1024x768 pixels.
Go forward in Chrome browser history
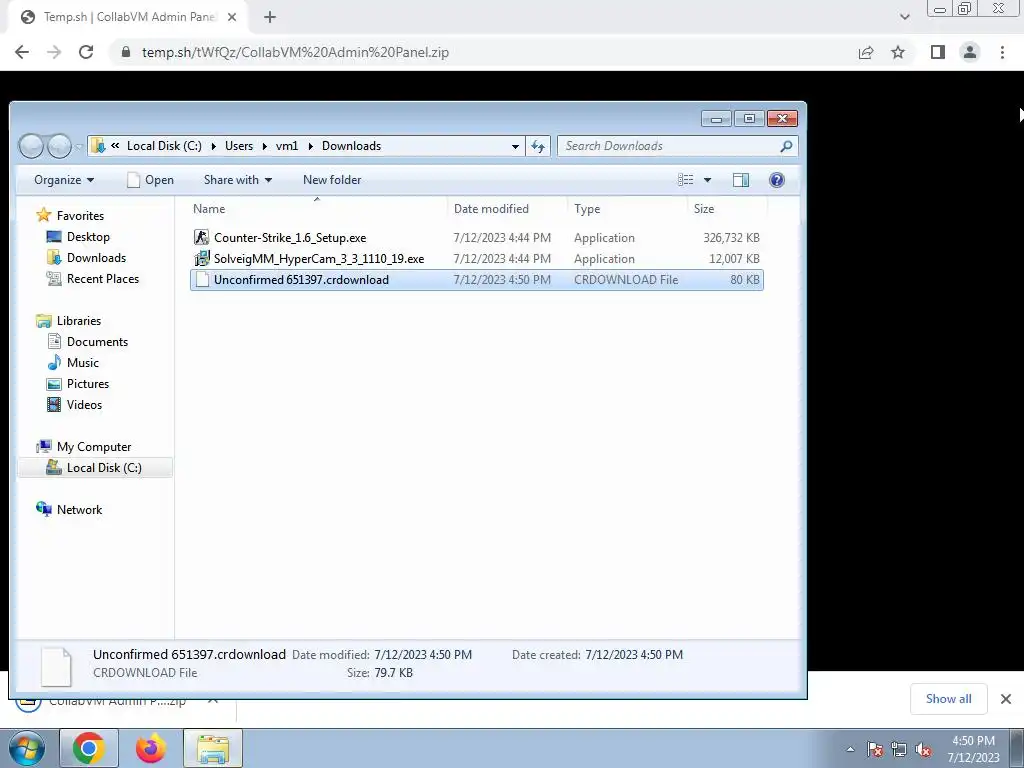[54, 52]
